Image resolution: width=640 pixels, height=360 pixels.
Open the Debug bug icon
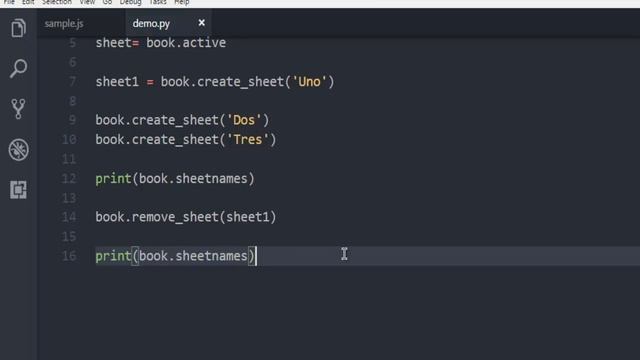(x=18, y=149)
